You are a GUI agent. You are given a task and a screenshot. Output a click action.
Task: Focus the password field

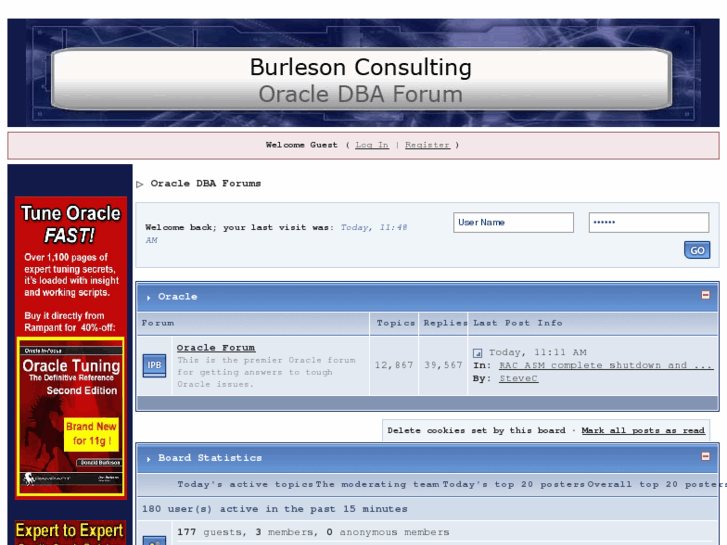[x=649, y=223]
